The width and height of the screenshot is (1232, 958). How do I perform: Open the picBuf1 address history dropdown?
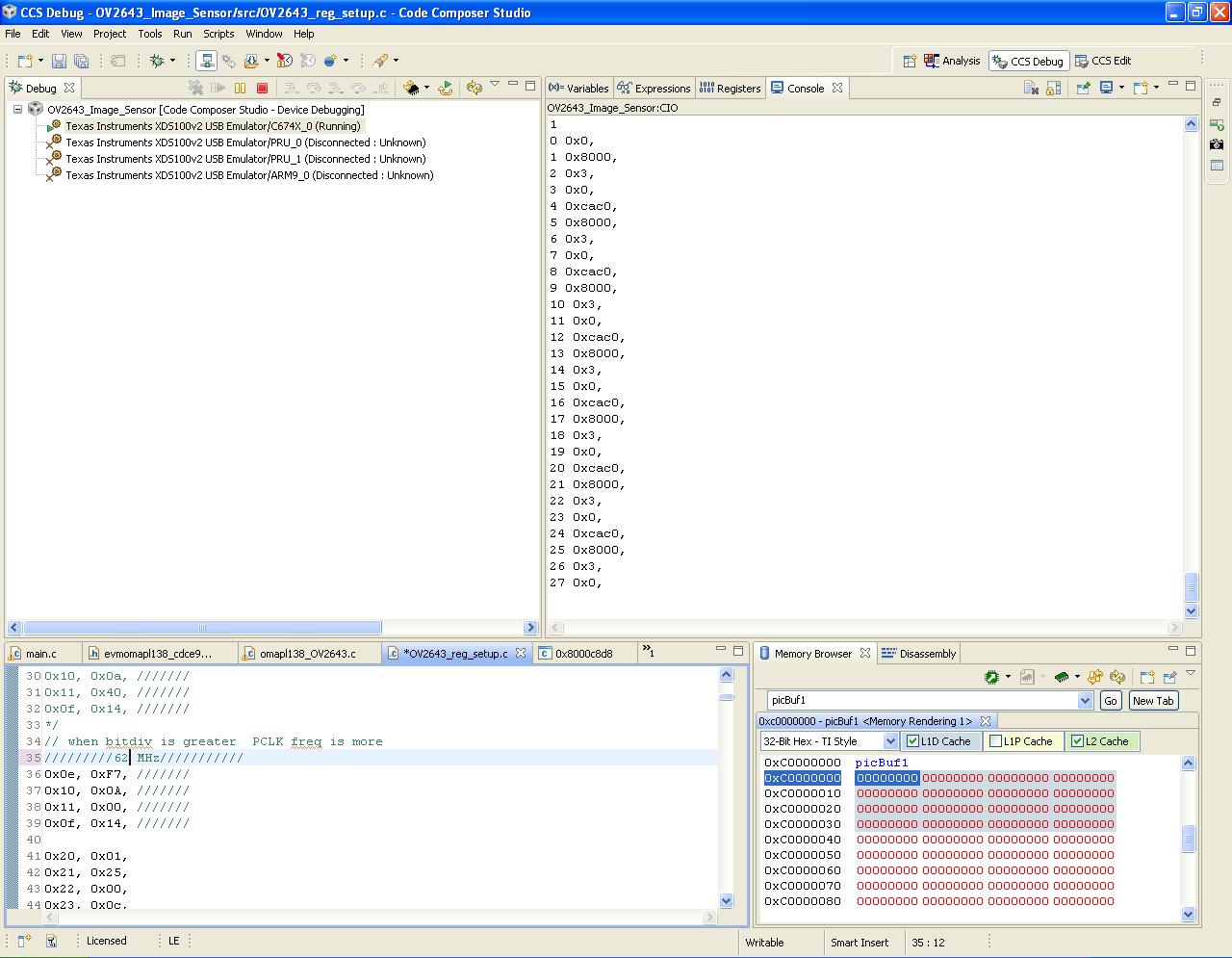point(1086,701)
